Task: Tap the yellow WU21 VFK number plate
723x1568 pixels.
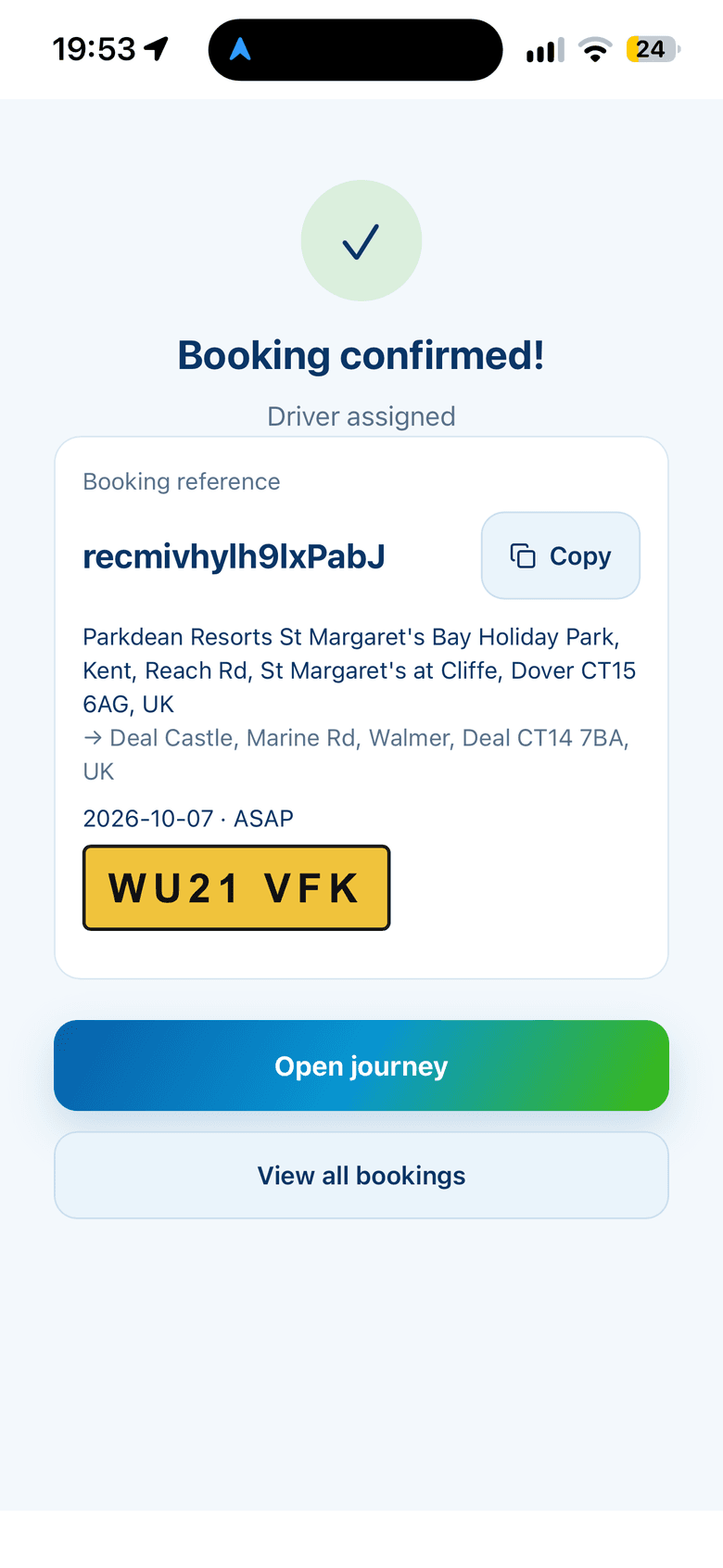Action: tap(236, 887)
